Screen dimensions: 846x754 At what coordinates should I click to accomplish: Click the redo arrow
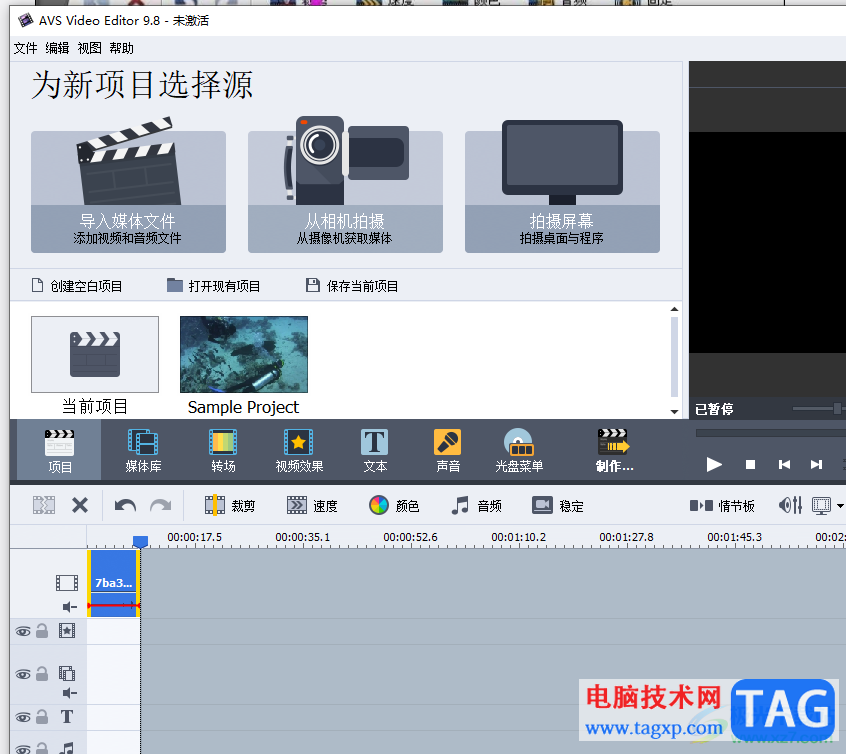161,505
